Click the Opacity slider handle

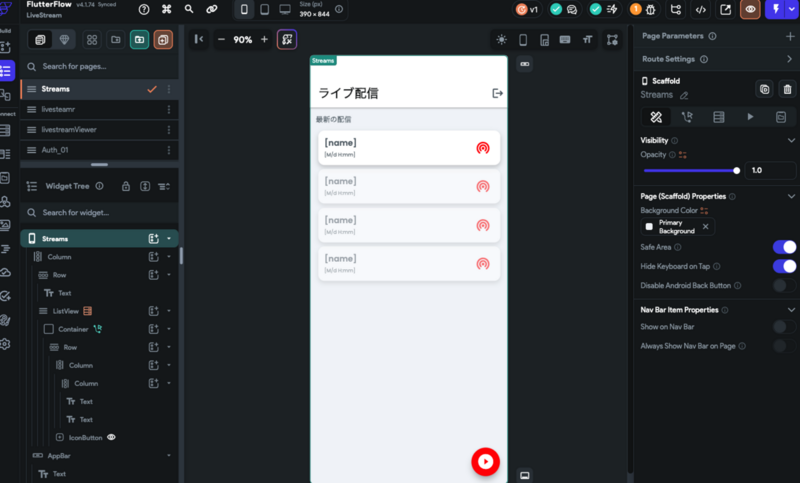point(736,170)
